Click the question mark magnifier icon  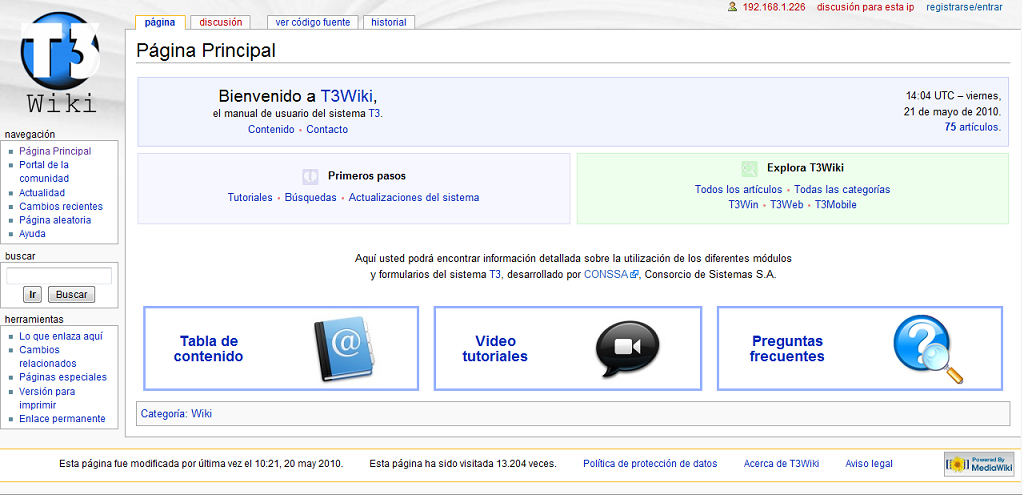point(928,349)
